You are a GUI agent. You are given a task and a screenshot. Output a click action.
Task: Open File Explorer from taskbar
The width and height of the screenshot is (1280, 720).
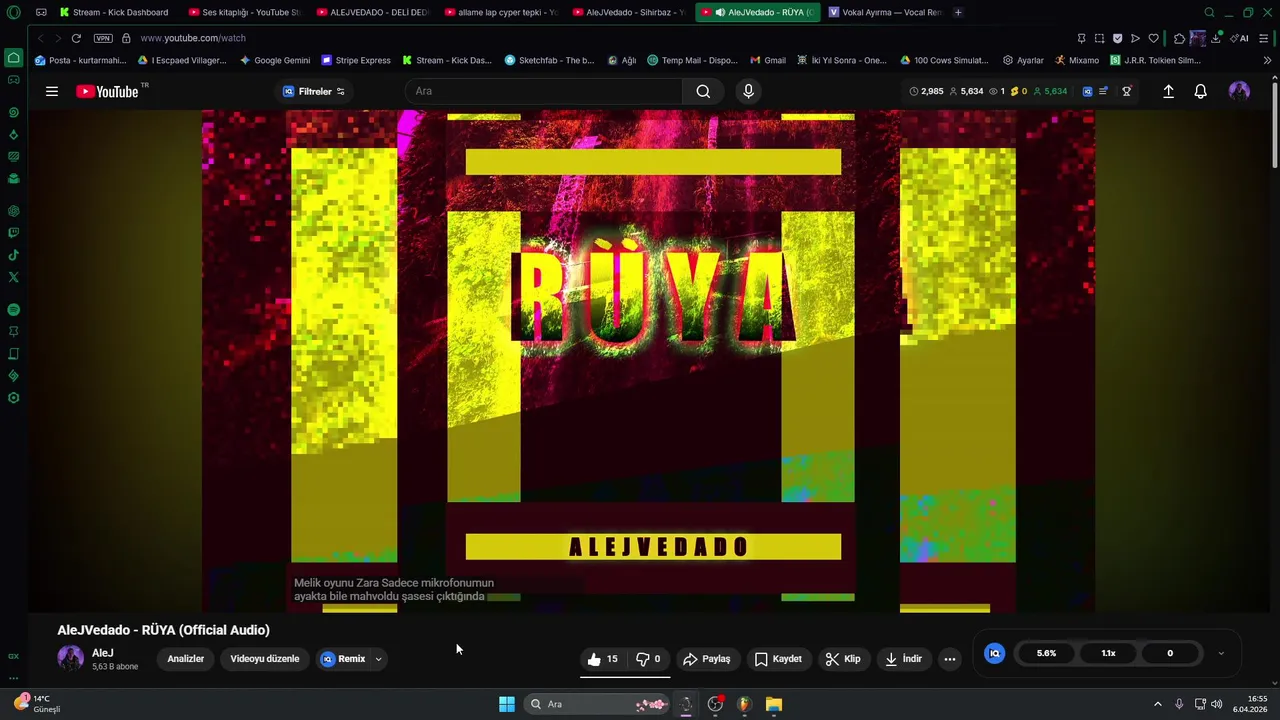tap(774, 704)
